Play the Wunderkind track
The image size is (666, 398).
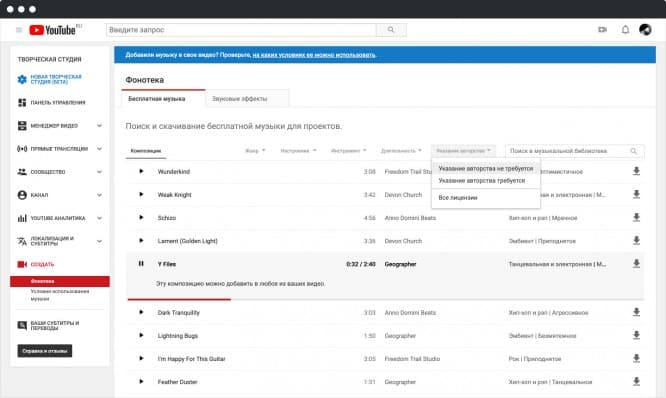pyautogui.click(x=141, y=171)
